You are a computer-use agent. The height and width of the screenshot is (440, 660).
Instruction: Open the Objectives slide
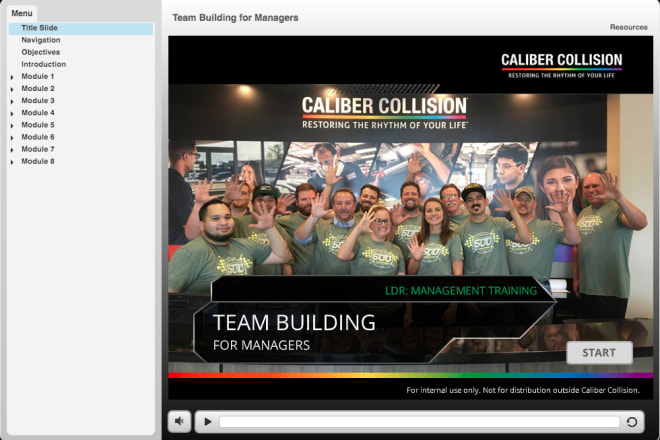(41, 52)
